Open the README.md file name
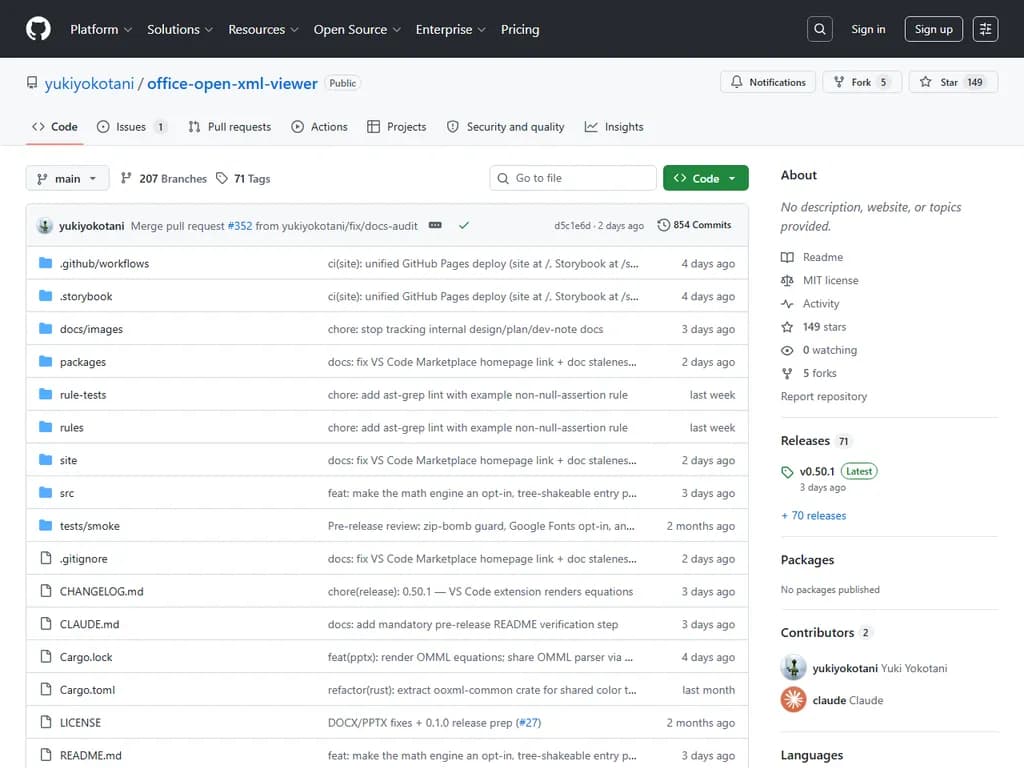 pyautogui.click(x=90, y=755)
